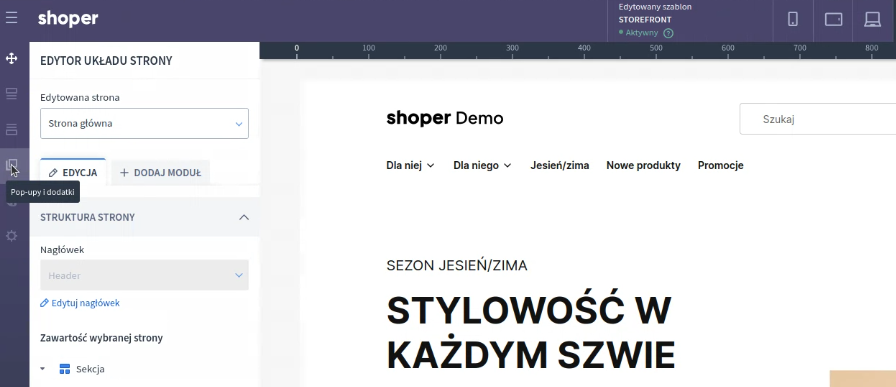Select the Edycja tab
This screenshot has width=896, height=387.
(x=73, y=173)
